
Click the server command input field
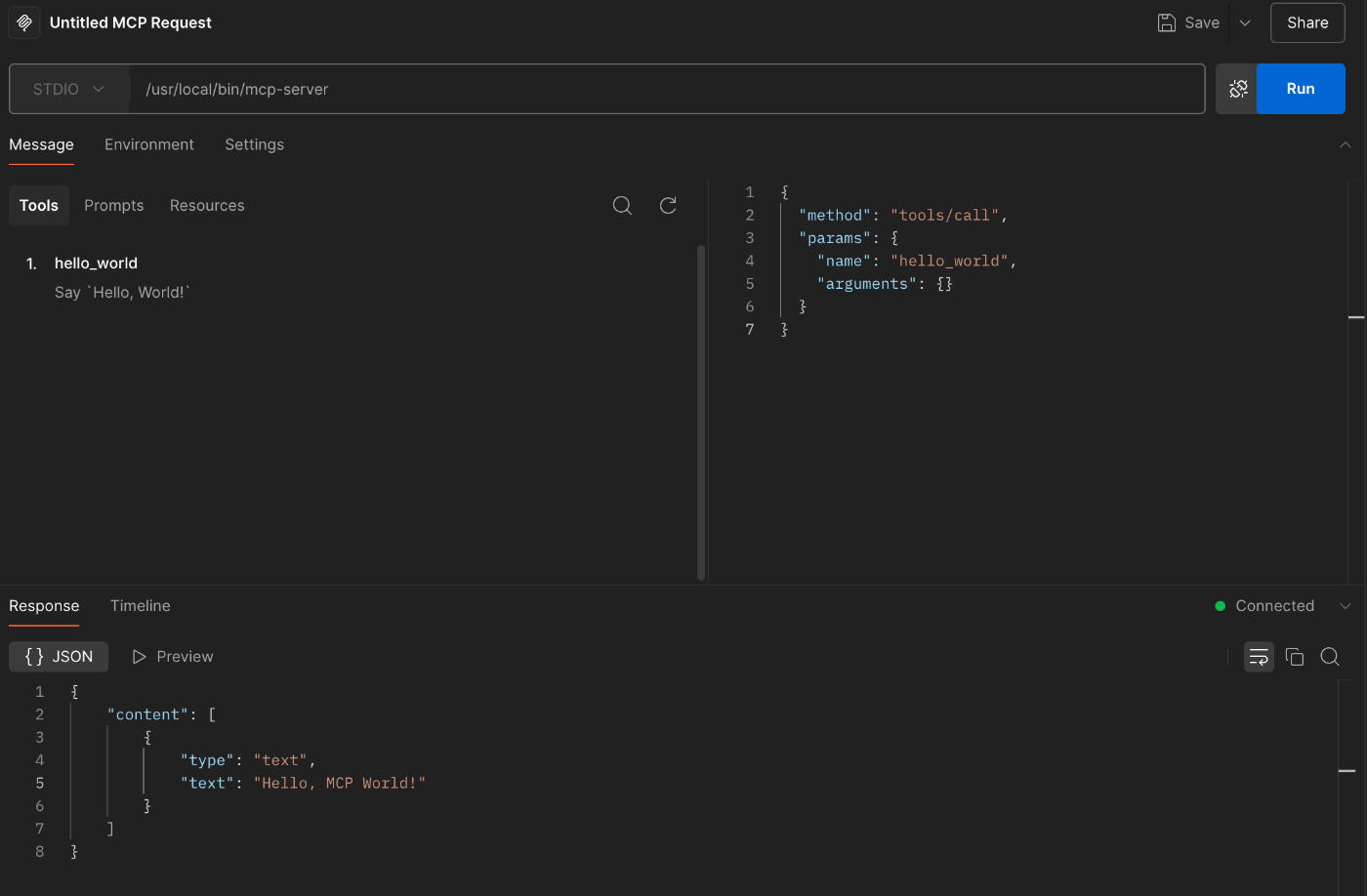pyautogui.click(x=668, y=89)
